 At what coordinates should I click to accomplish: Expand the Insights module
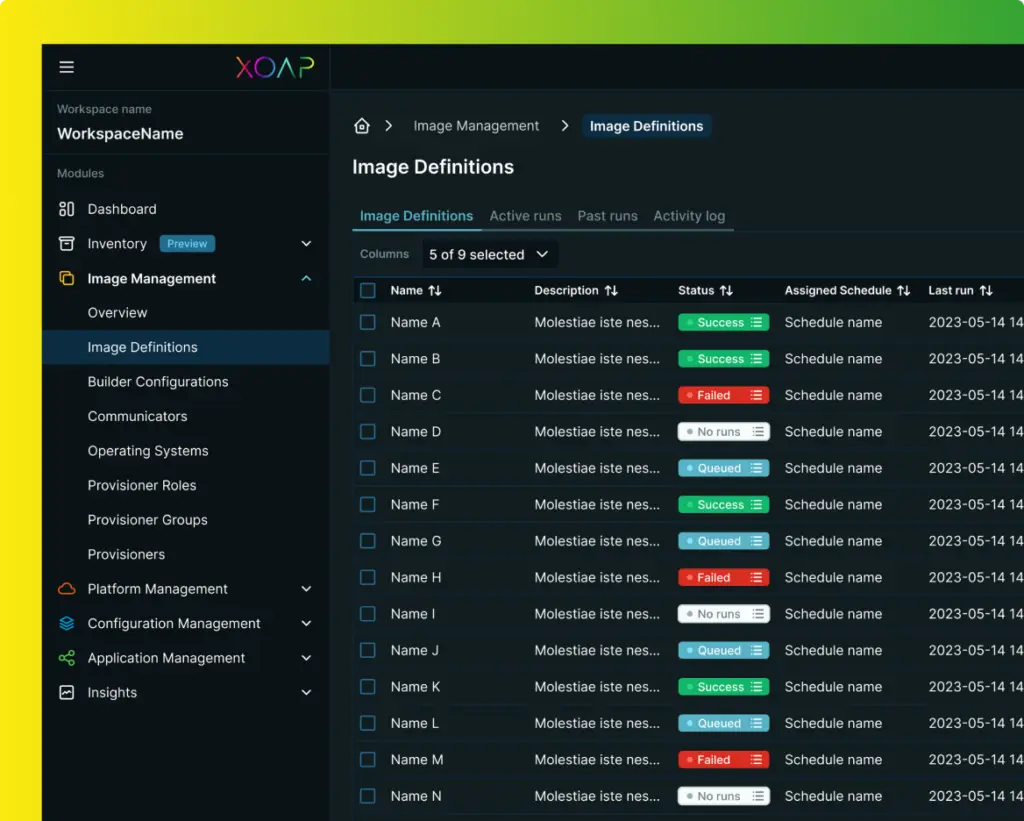(306, 692)
